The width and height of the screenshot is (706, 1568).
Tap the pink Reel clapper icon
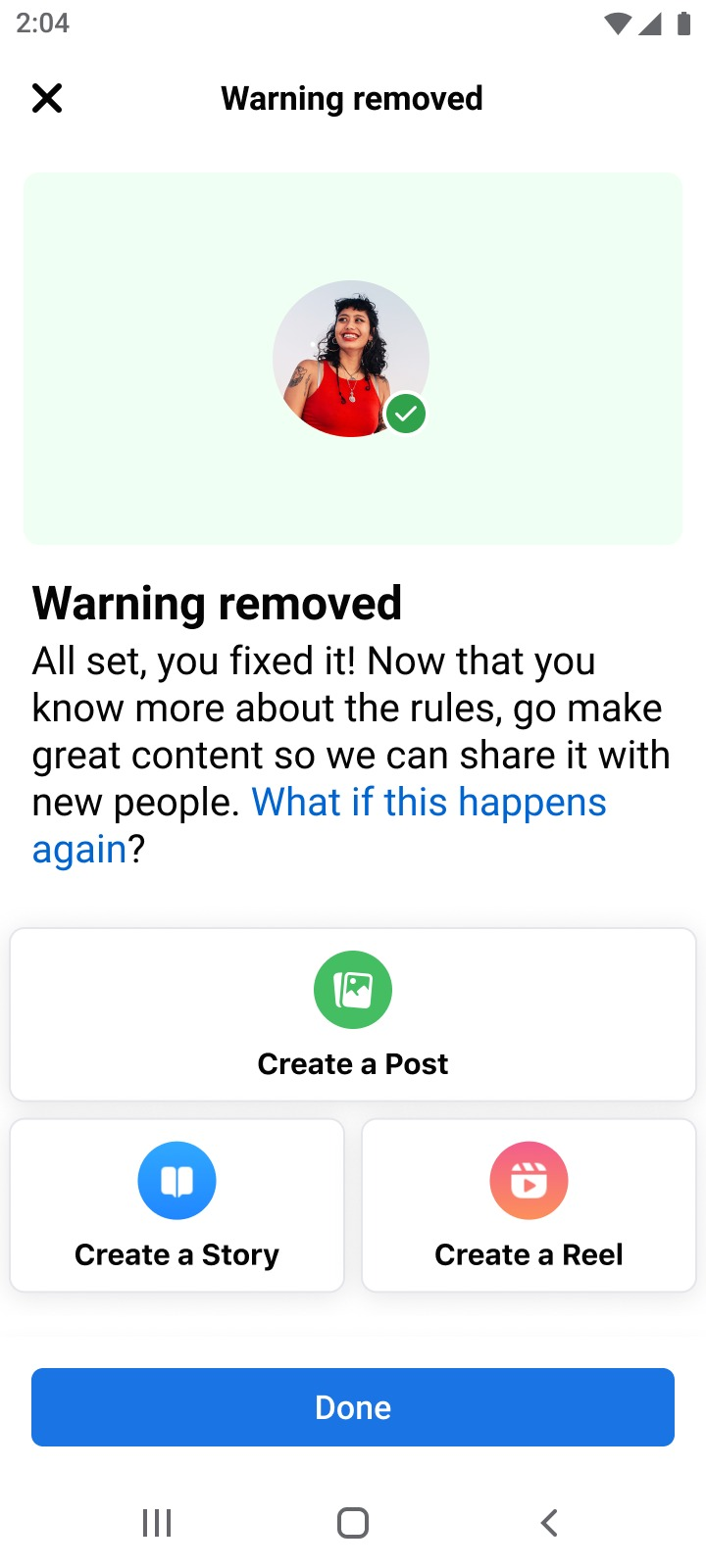click(529, 1181)
